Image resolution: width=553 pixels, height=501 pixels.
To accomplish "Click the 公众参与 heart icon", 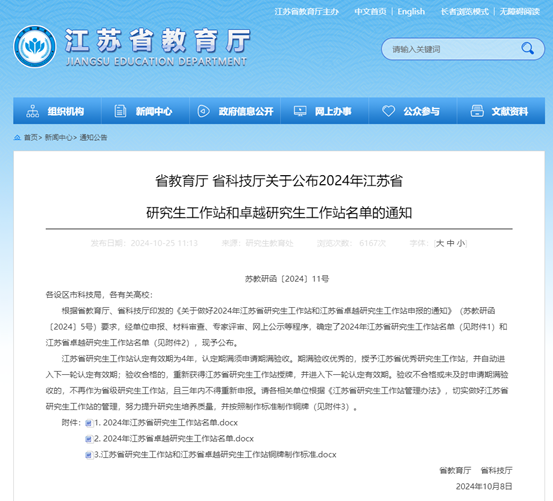I will [388, 111].
